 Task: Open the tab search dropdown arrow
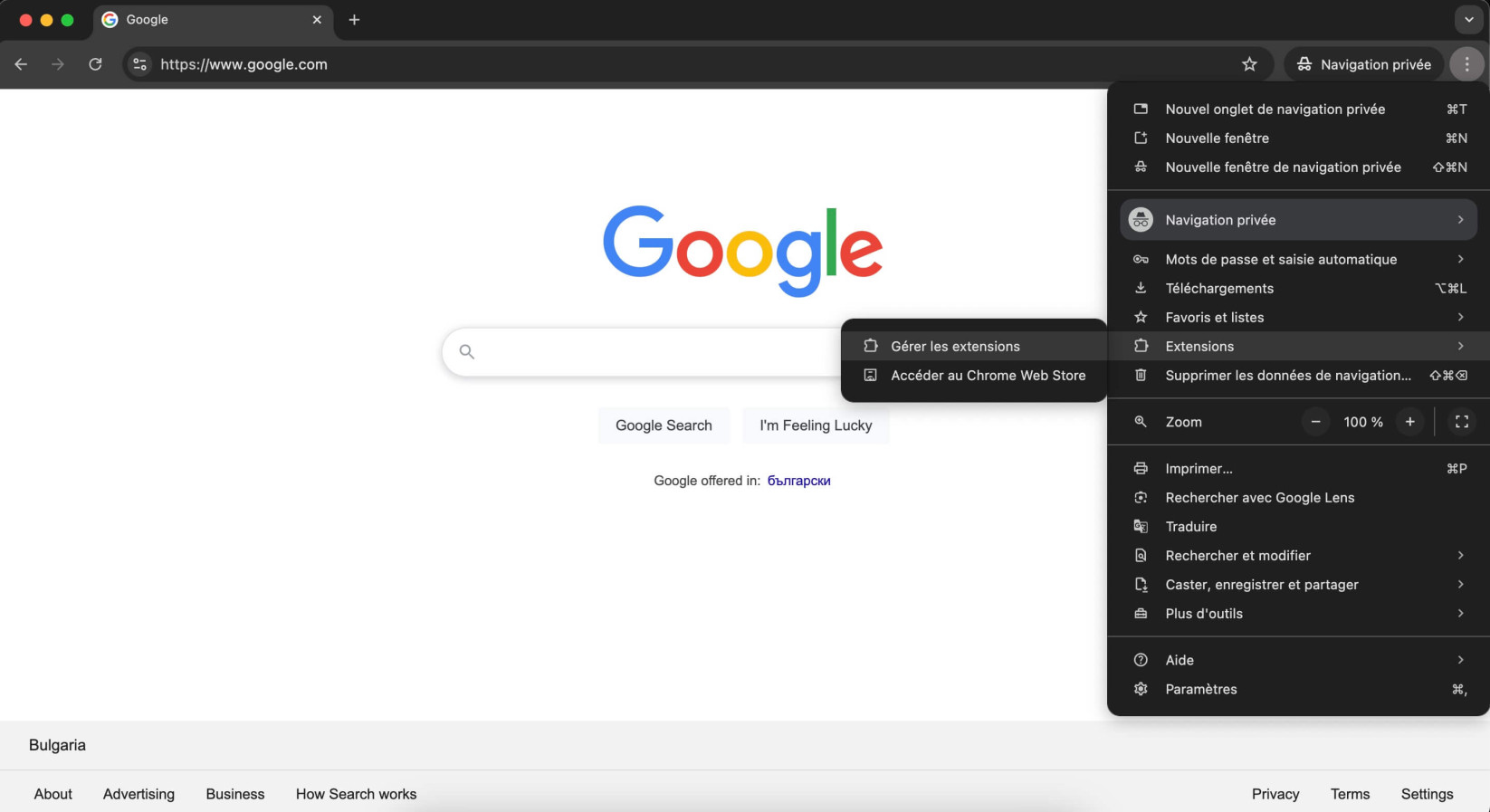(1468, 20)
